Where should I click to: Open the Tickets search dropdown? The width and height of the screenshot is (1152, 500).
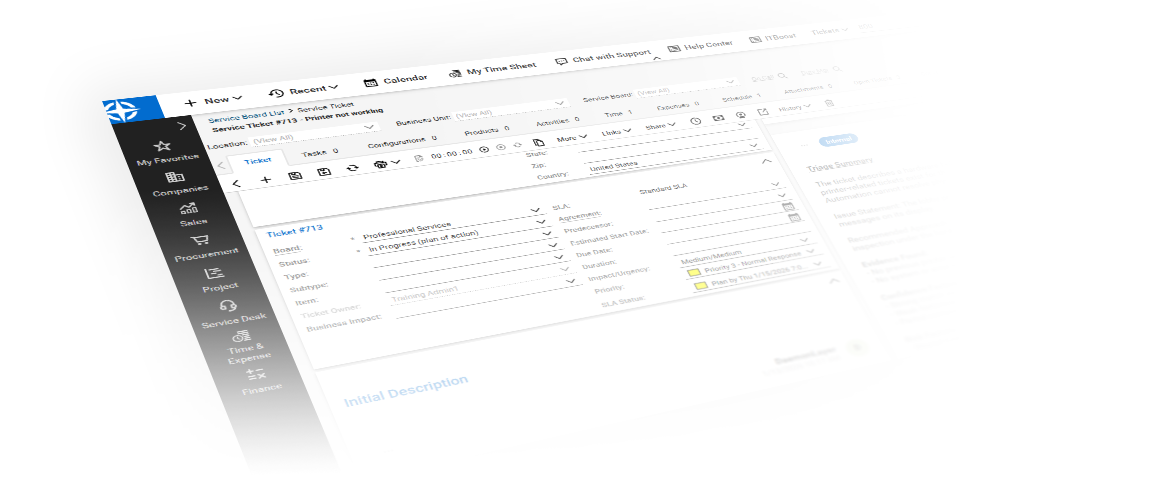coord(829,32)
